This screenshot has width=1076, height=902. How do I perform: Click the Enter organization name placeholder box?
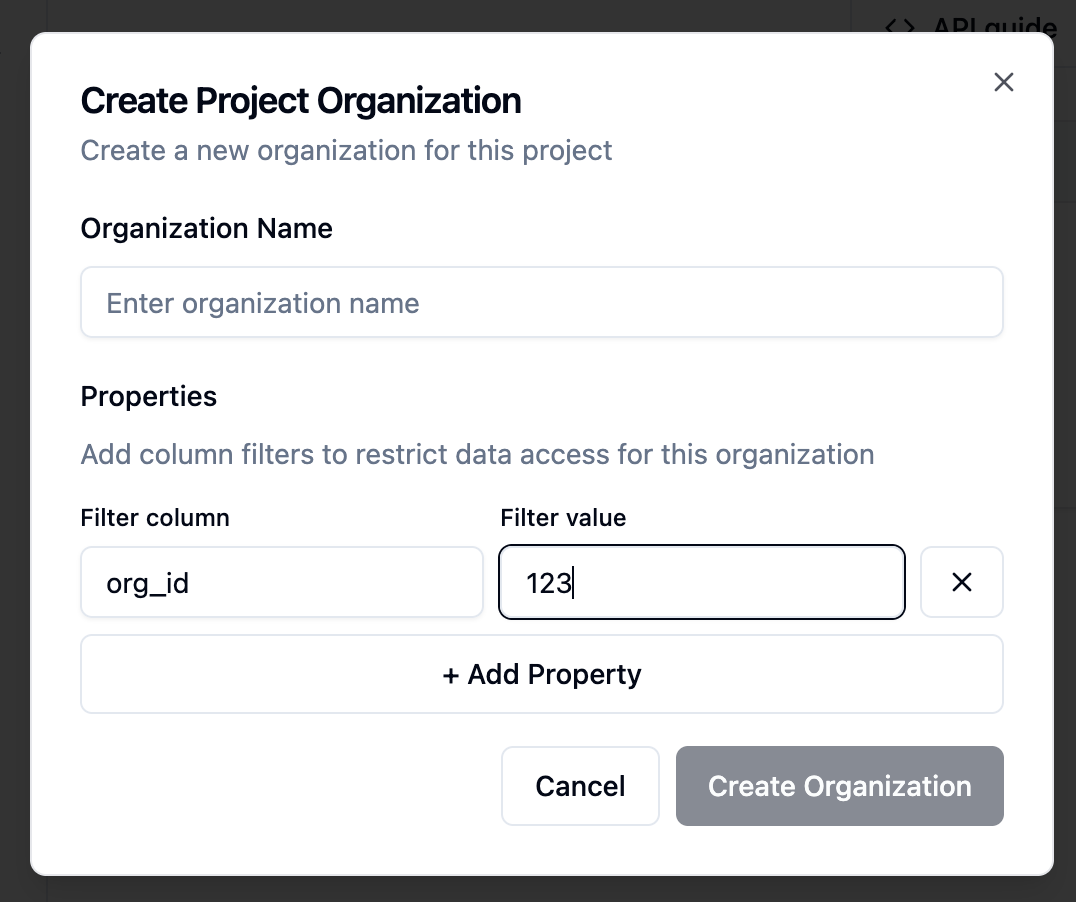(541, 301)
